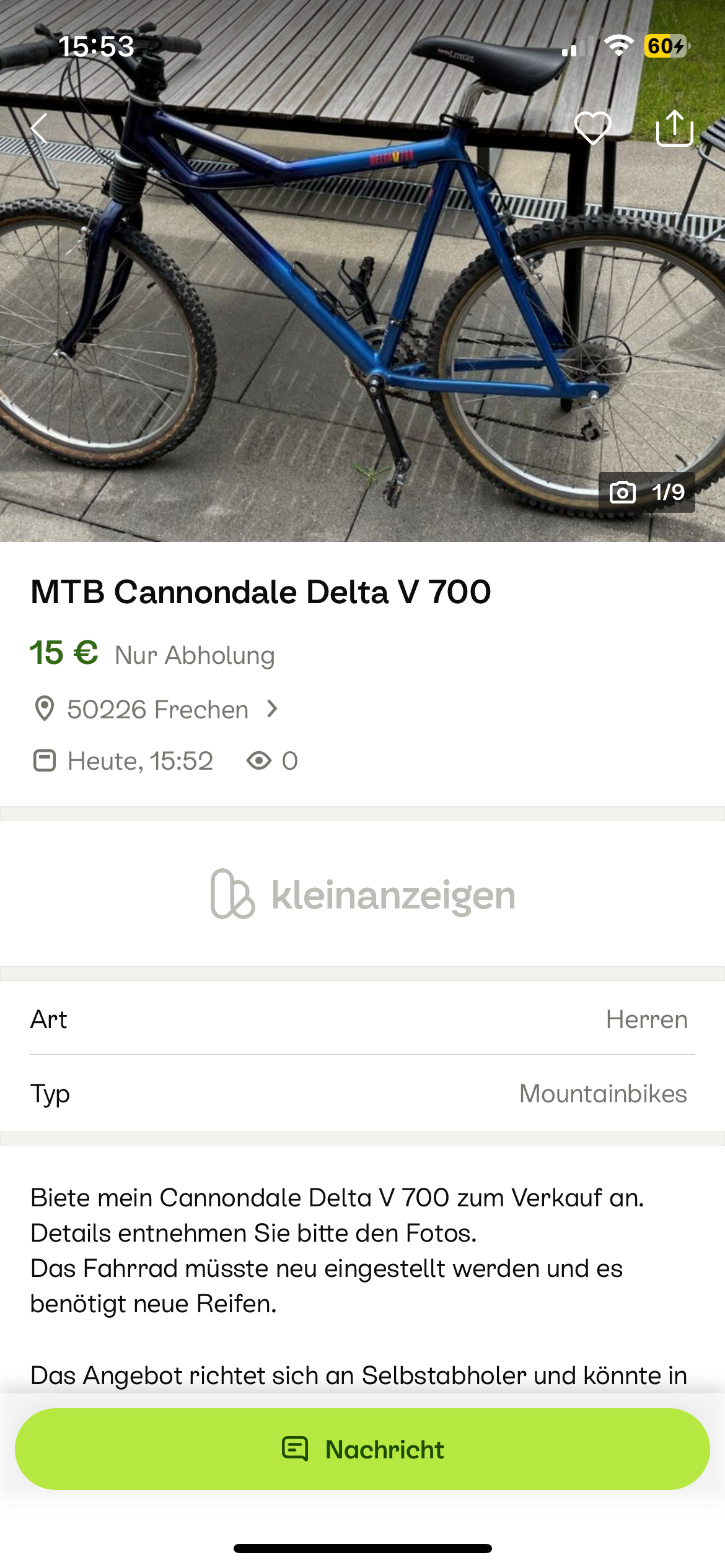The width and height of the screenshot is (725, 1568).
Task: Tap the message icon in Nachricht button
Action: 295,1449
